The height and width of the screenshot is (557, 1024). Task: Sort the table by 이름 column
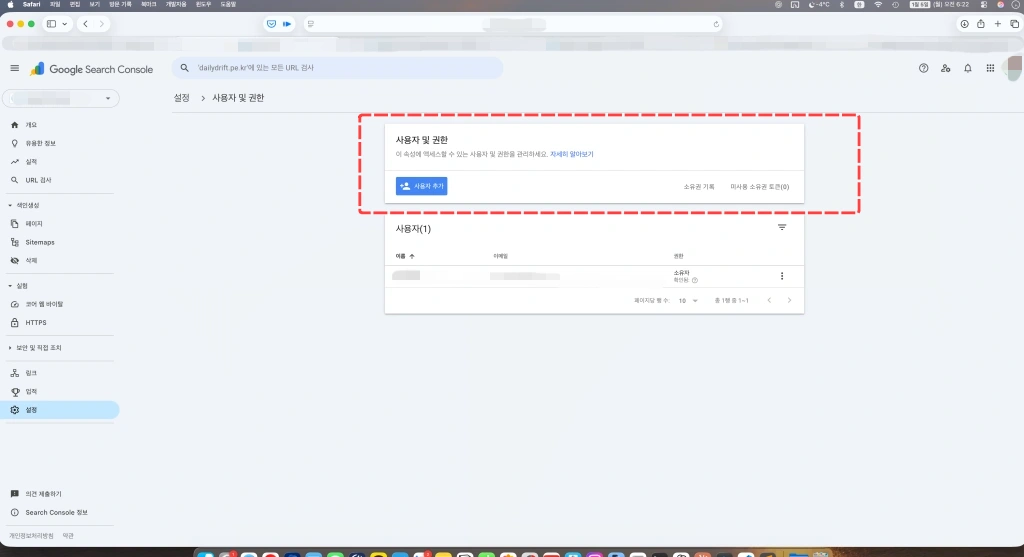[x=405, y=256]
